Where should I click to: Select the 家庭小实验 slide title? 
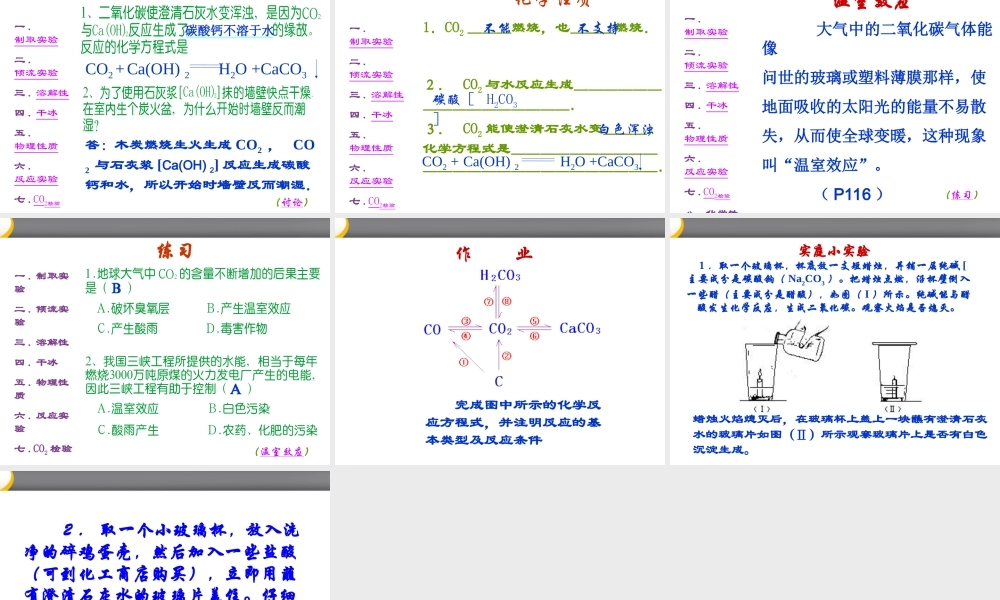tap(835, 251)
